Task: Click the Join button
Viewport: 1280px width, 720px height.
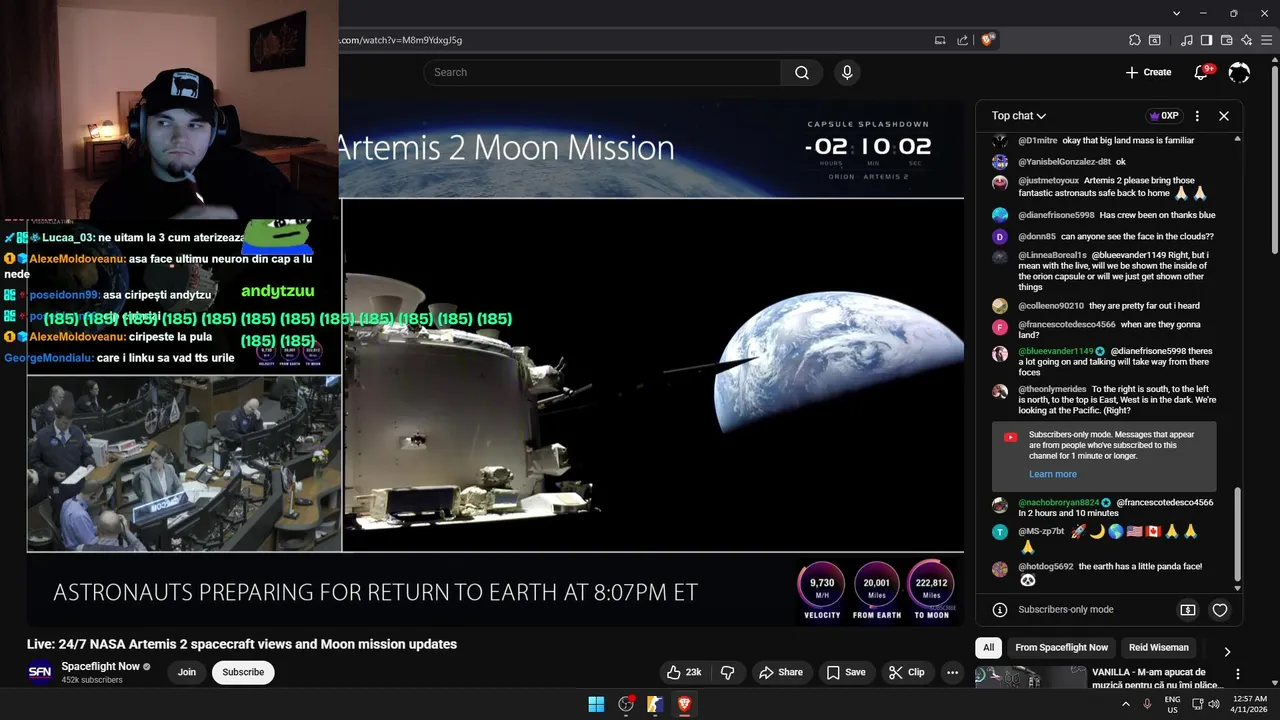Action: 187,672
